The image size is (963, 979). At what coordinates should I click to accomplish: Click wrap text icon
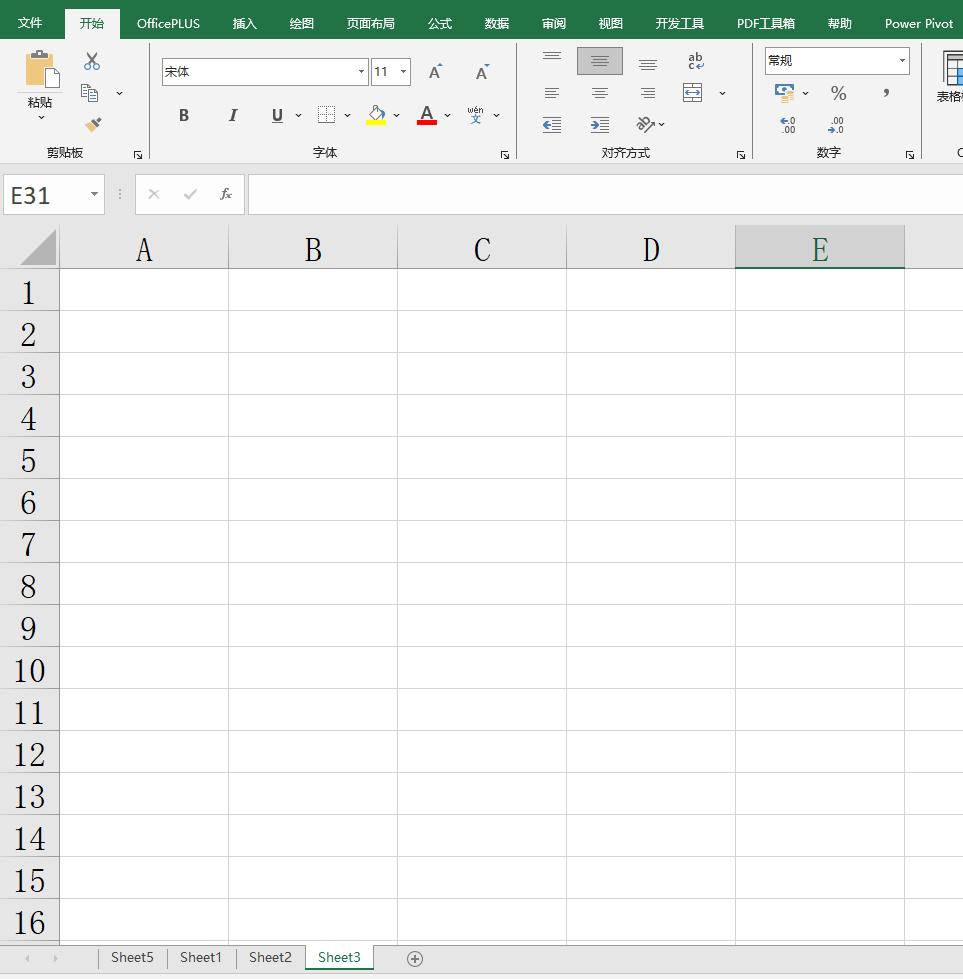(x=695, y=61)
